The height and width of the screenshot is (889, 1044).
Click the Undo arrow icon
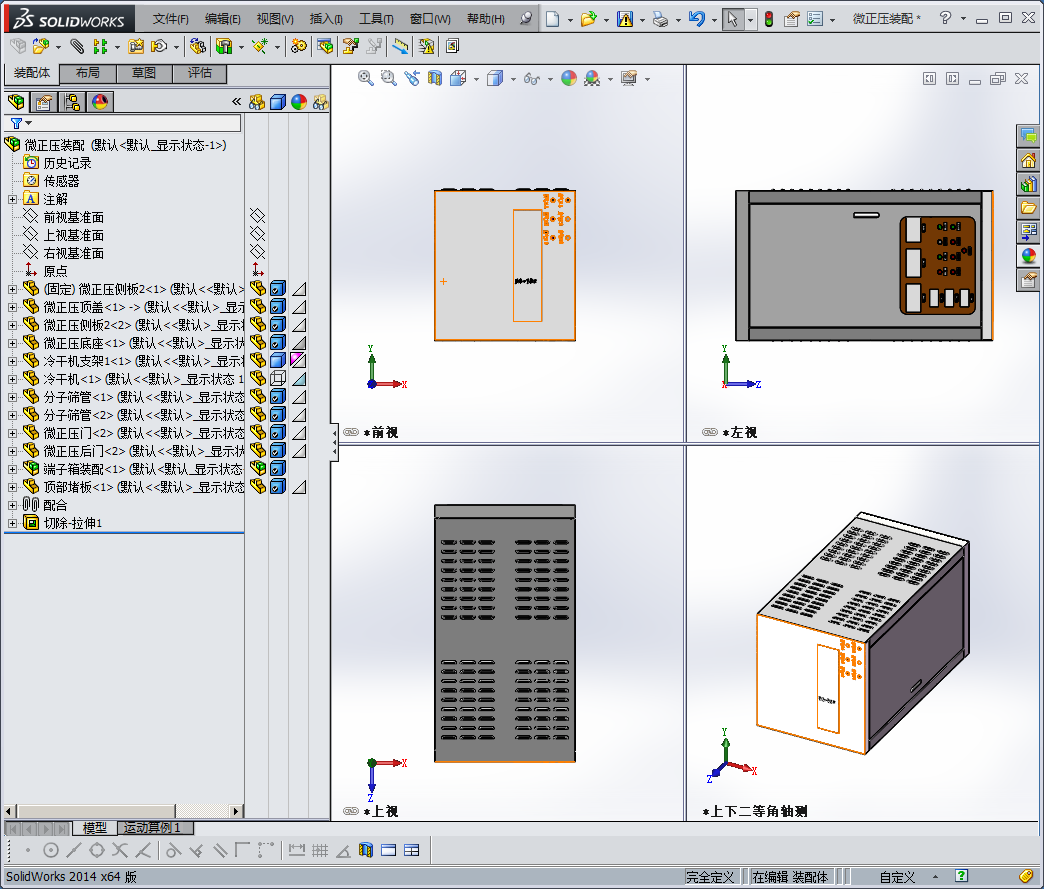(x=697, y=19)
